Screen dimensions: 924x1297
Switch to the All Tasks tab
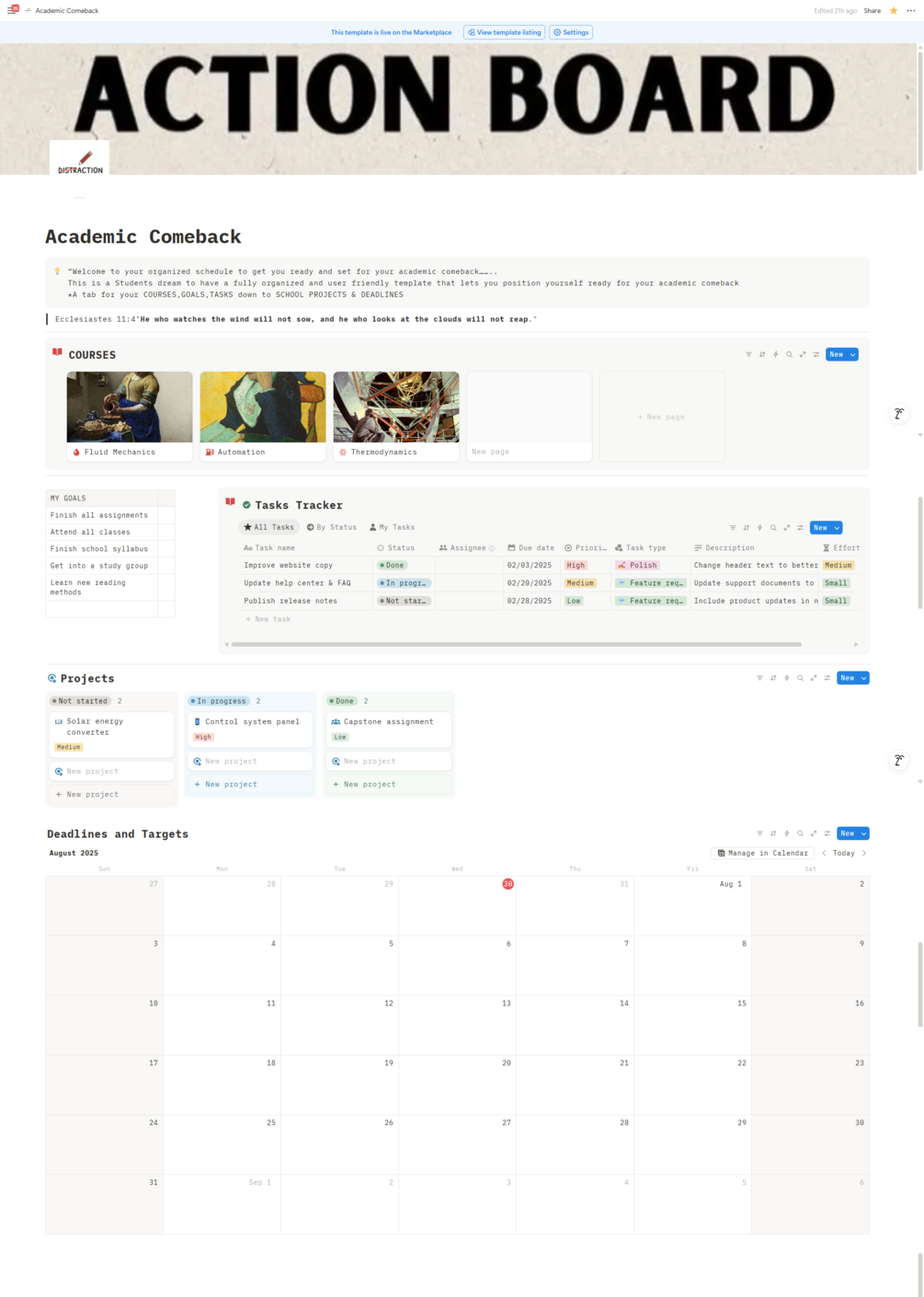click(268, 527)
